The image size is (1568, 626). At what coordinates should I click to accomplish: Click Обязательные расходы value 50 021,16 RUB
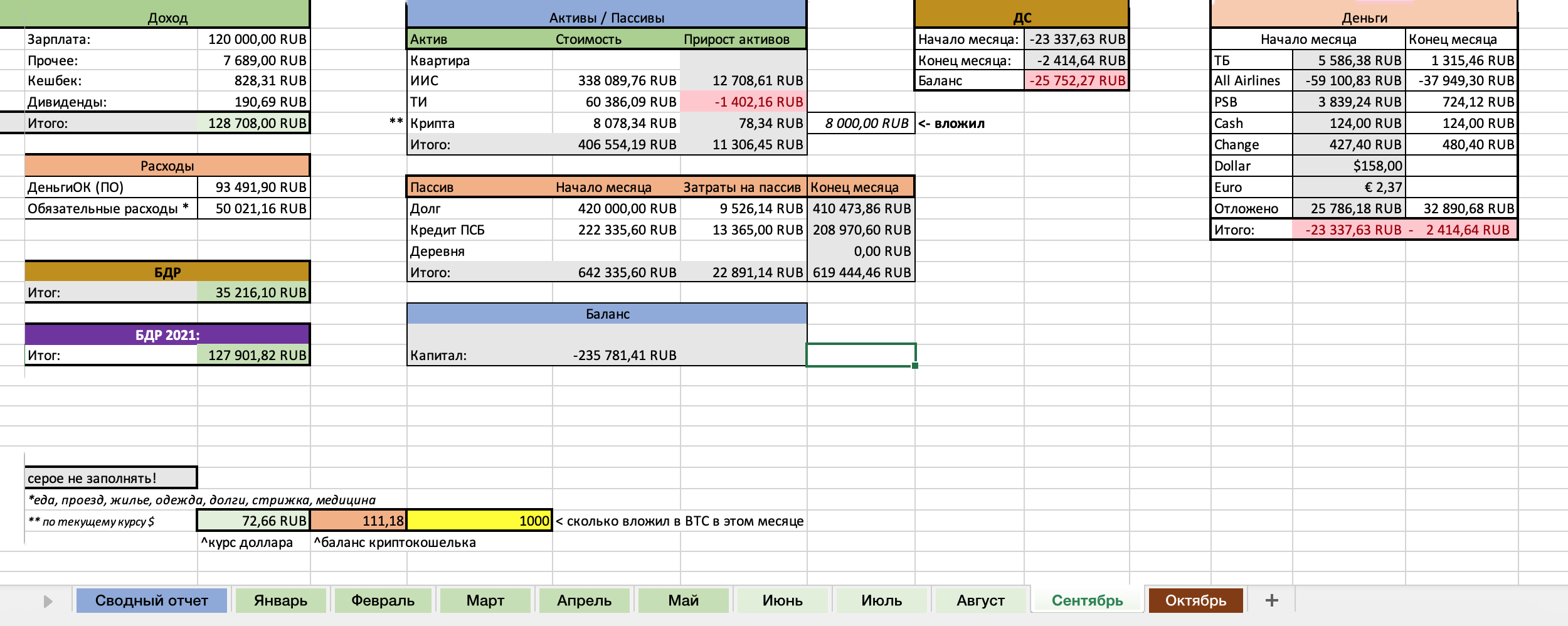coord(253,208)
